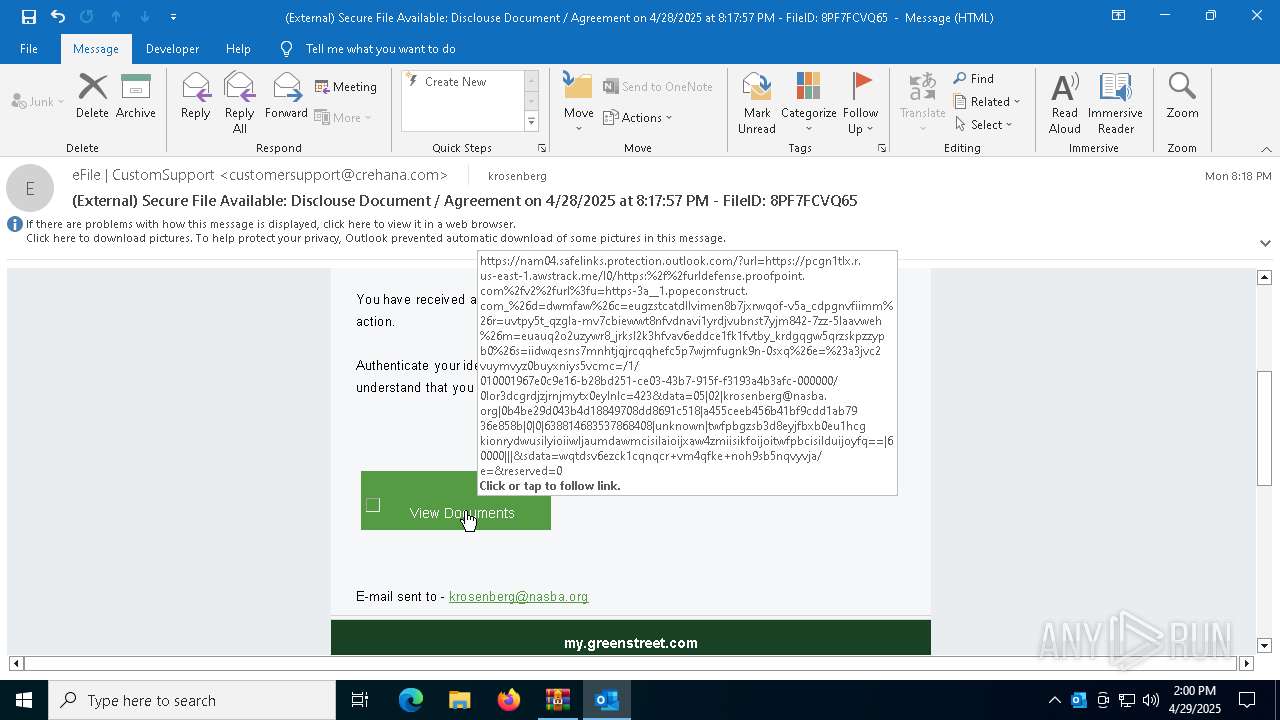Go to the previous item with the up arrow
The height and width of the screenshot is (720, 1280).
116,17
